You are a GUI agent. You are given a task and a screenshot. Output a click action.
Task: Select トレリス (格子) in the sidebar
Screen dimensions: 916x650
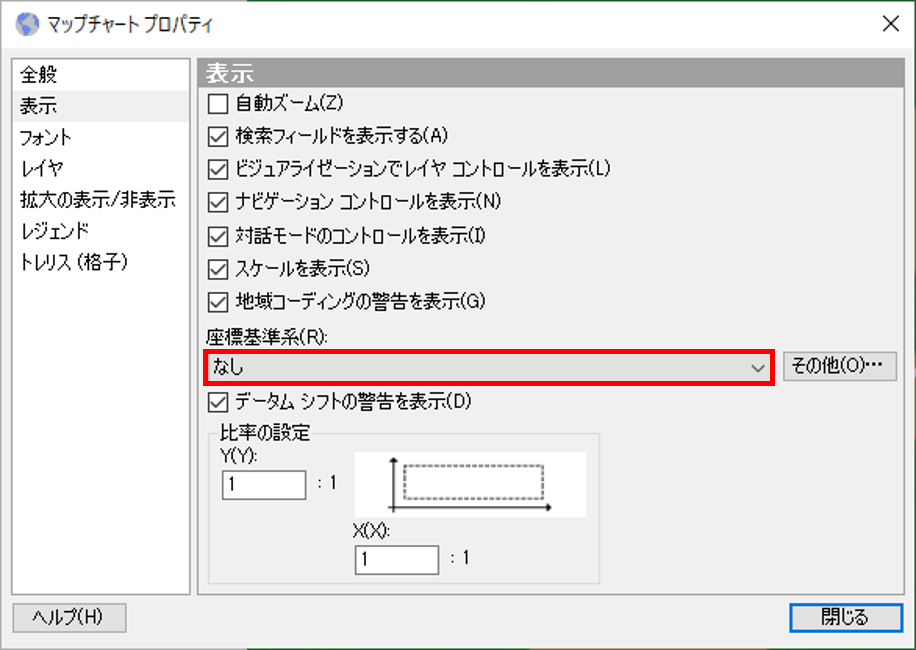point(99,262)
